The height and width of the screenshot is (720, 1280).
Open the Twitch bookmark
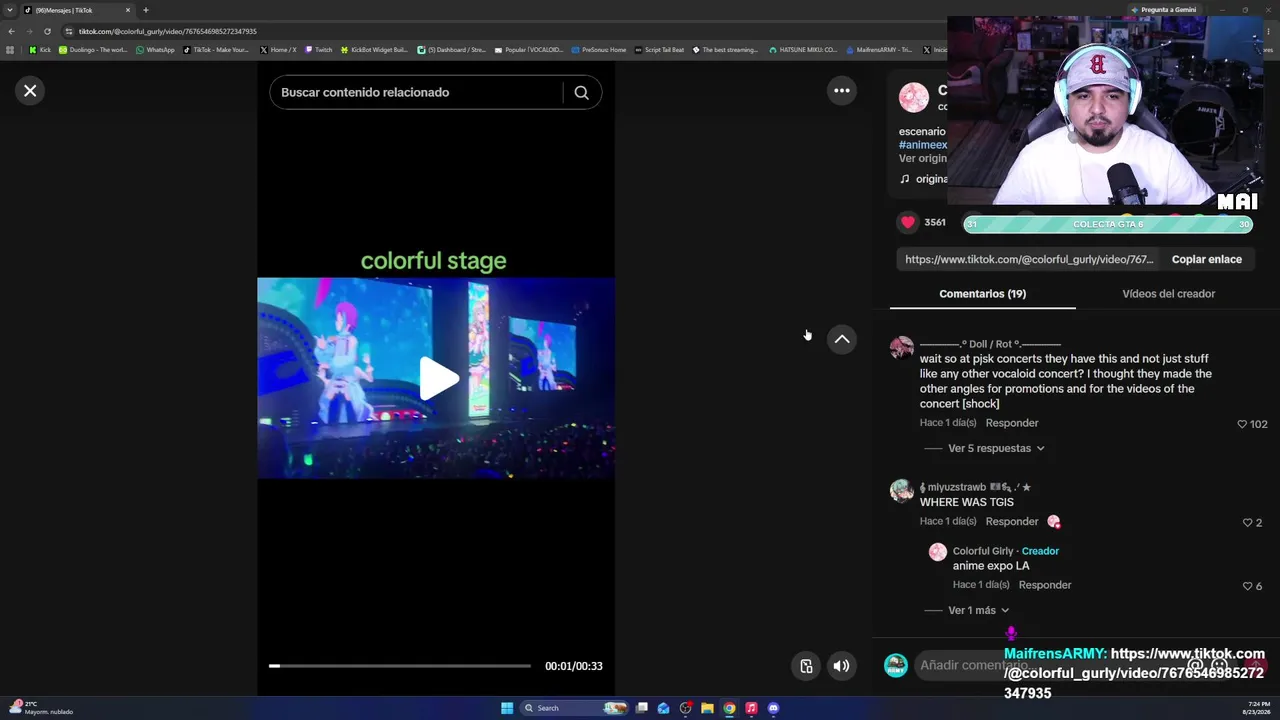click(x=319, y=50)
